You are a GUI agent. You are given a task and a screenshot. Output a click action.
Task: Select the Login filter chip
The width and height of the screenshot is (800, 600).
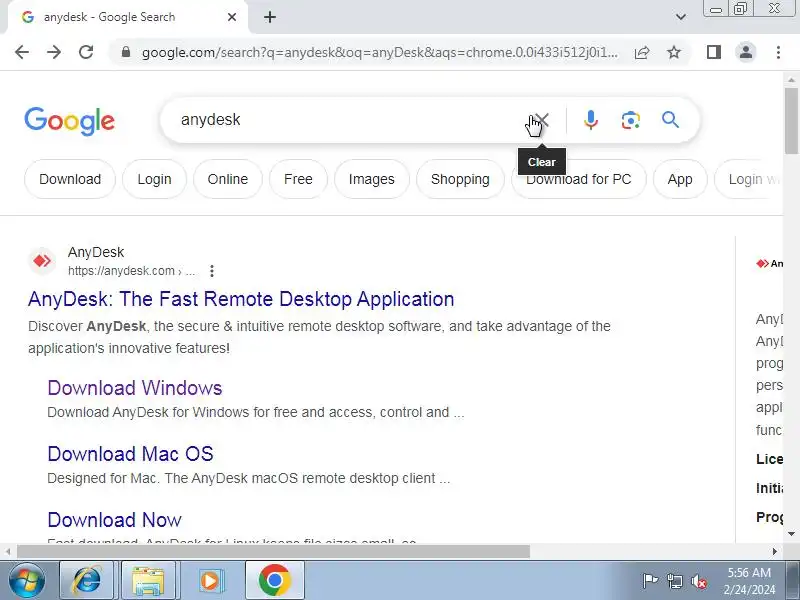coord(154,179)
